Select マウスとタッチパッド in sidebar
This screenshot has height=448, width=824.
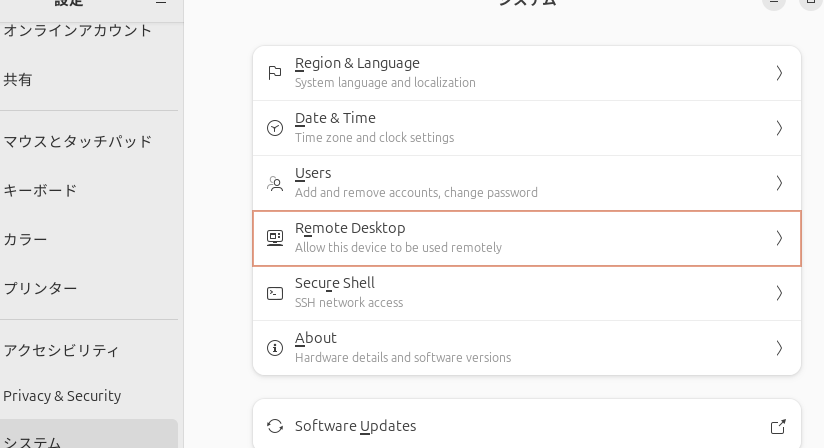78,141
